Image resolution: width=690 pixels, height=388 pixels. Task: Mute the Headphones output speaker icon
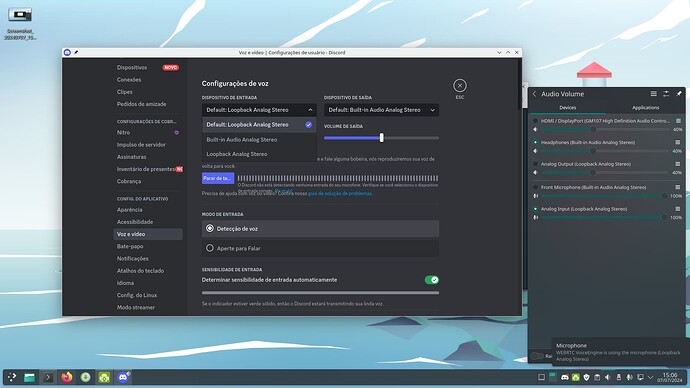click(x=536, y=151)
